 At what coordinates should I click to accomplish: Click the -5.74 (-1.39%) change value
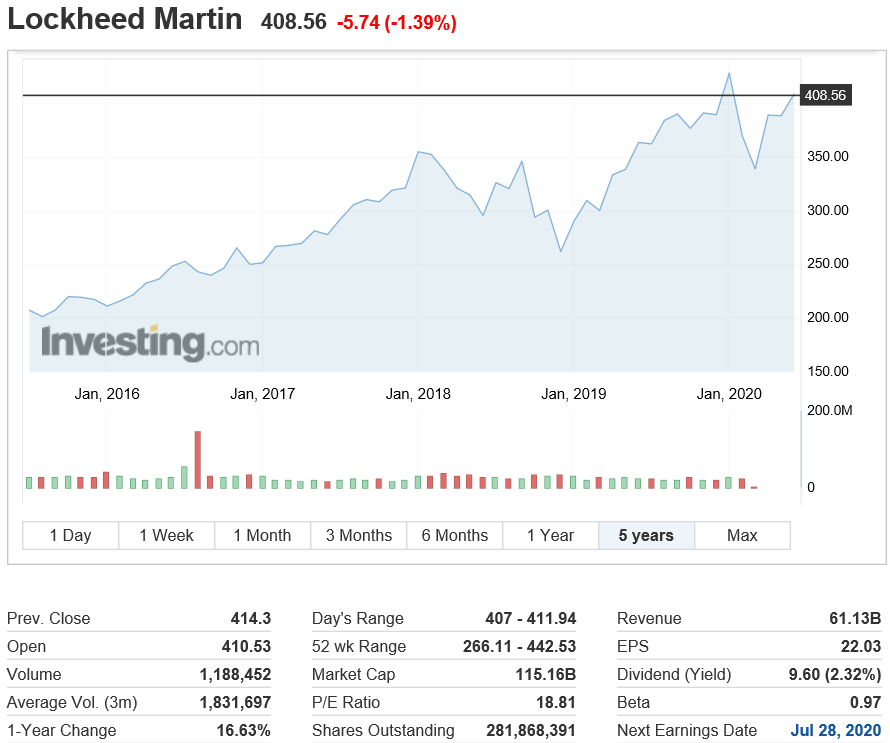(397, 23)
